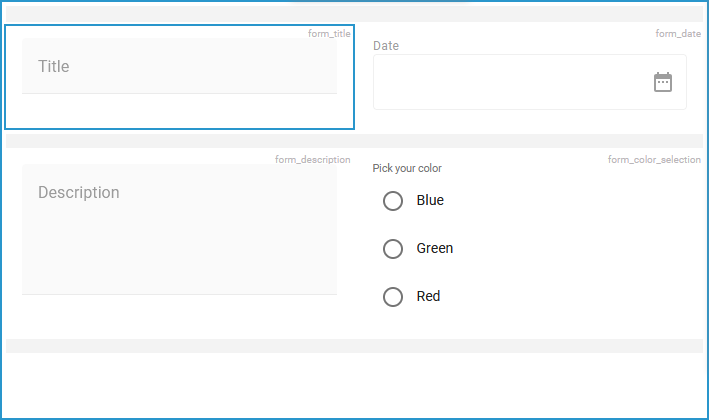Click the 'Blue' option label text

(x=430, y=201)
